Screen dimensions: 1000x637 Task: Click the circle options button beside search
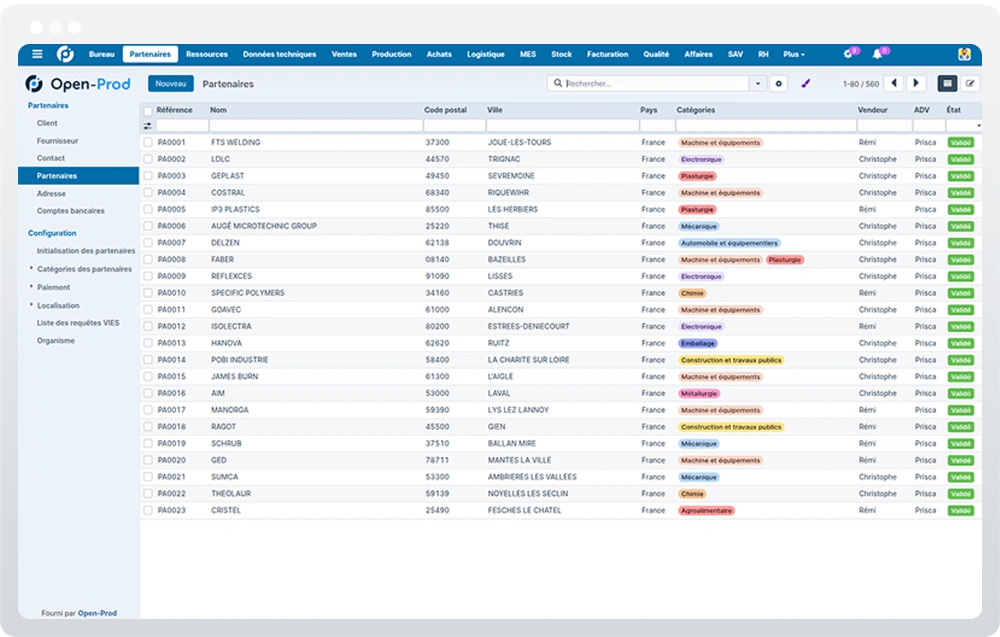click(778, 84)
